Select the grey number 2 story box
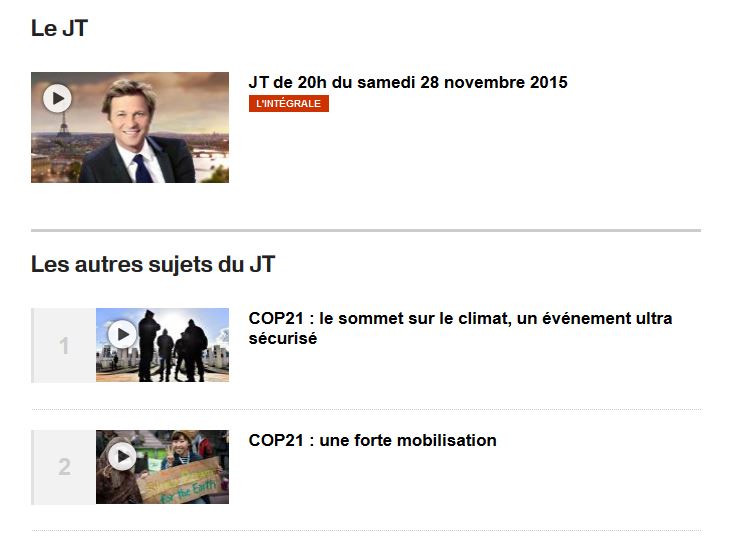The image size is (730, 543). tap(64, 467)
